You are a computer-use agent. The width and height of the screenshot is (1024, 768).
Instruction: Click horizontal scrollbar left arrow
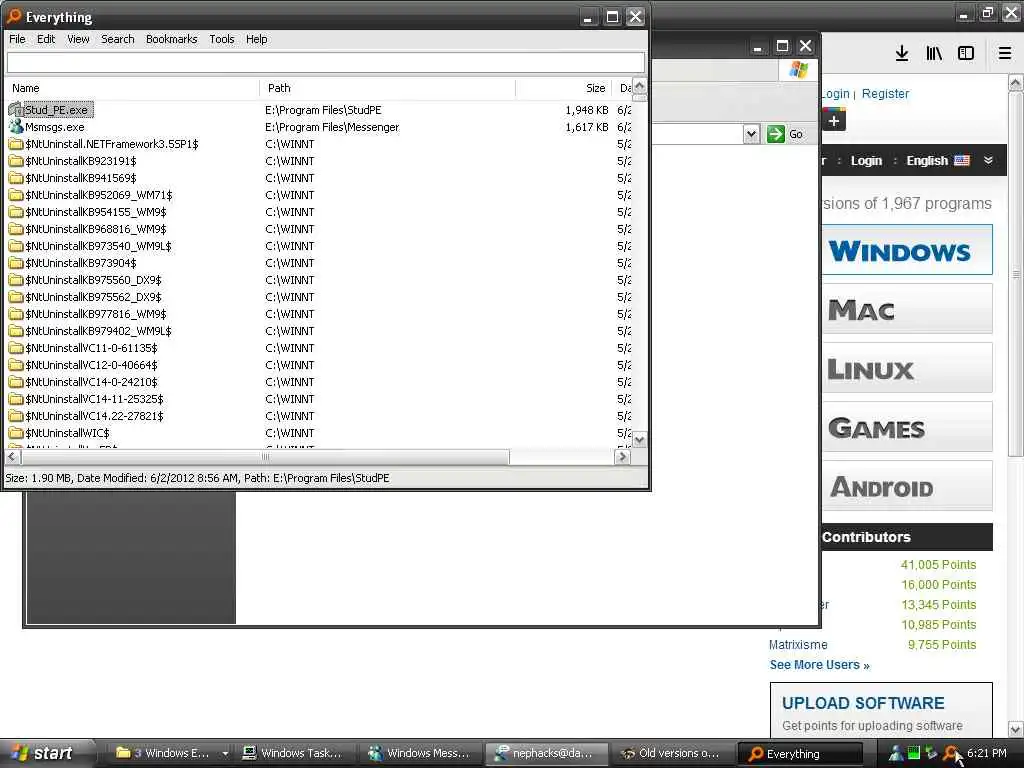click(12, 456)
